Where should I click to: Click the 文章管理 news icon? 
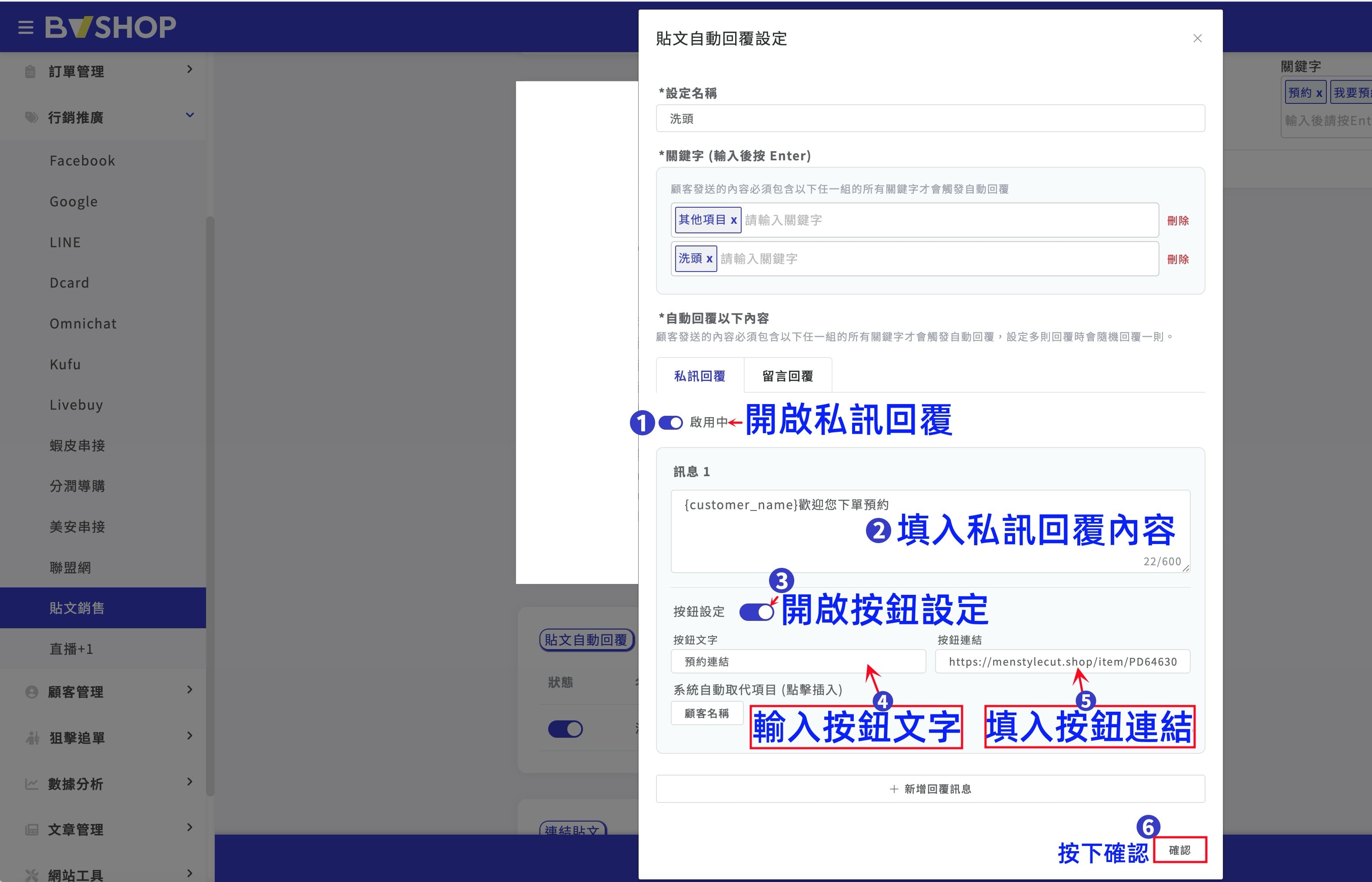(32, 829)
